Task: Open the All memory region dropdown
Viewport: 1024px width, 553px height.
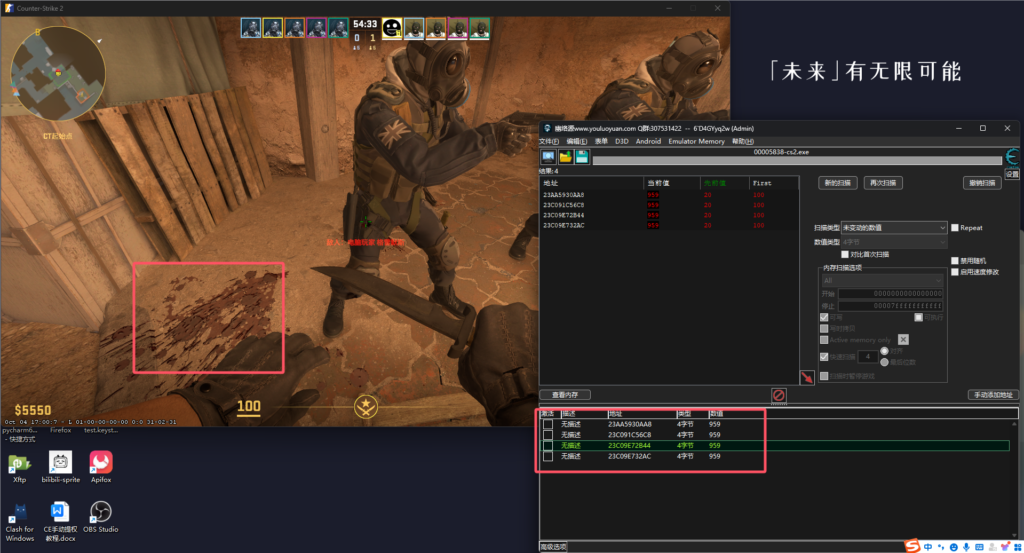Action: (882, 281)
